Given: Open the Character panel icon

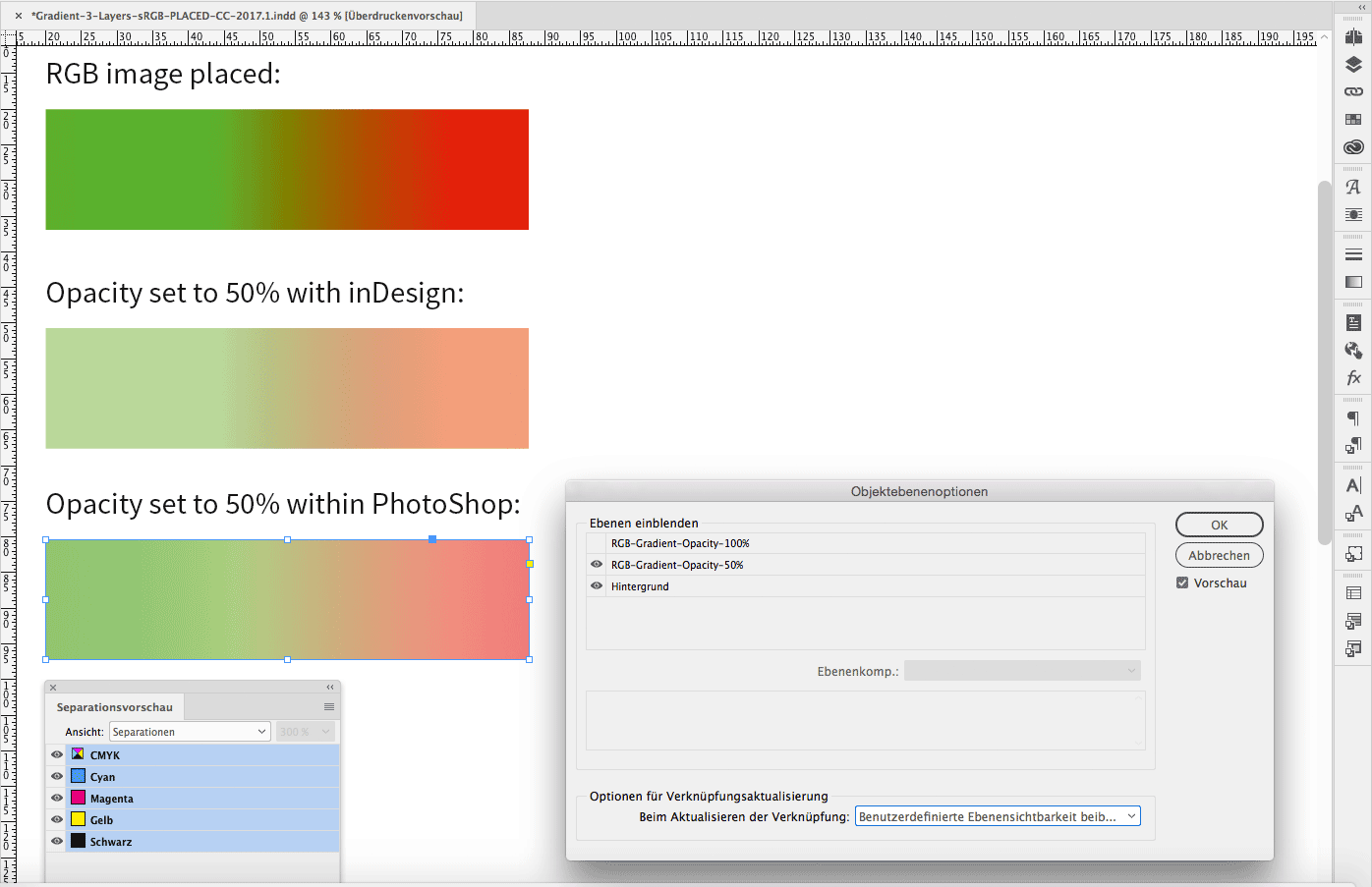Looking at the screenshot, I should pos(1353,485).
